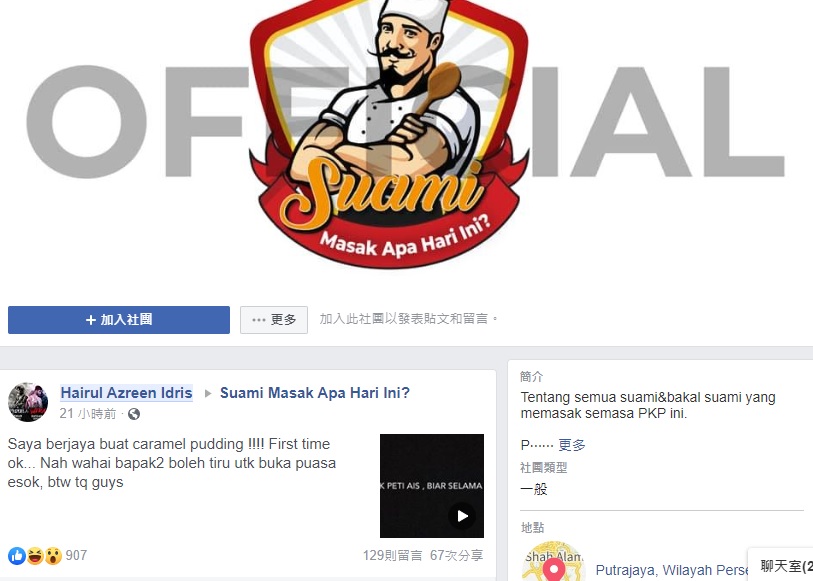Open Hairul Azreen Idris profile link
Screen dimensions: 813x581
click(127, 393)
